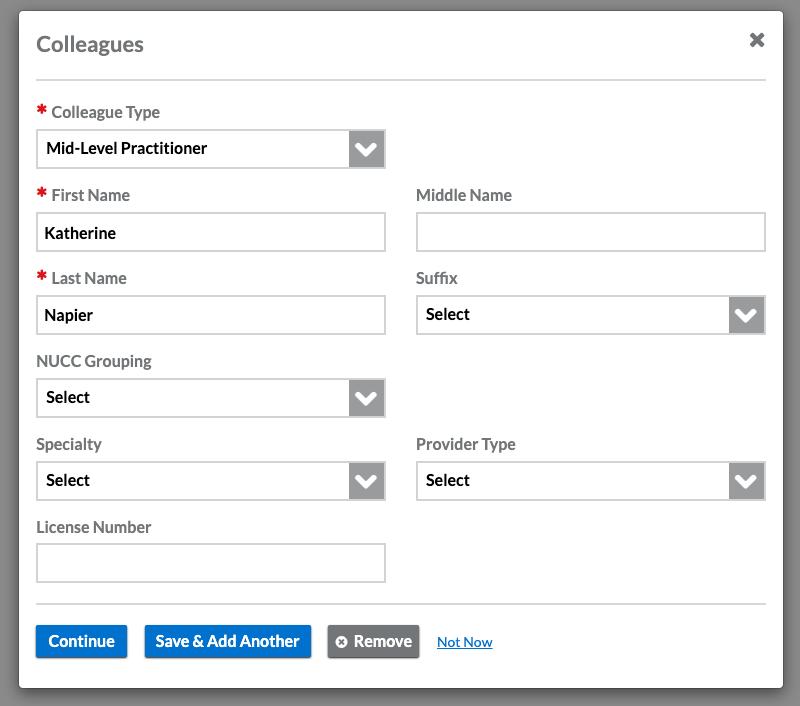Click the chevron arrow on Colleague Type
Image resolution: width=800 pixels, height=706 pixels.
point(367,149)
